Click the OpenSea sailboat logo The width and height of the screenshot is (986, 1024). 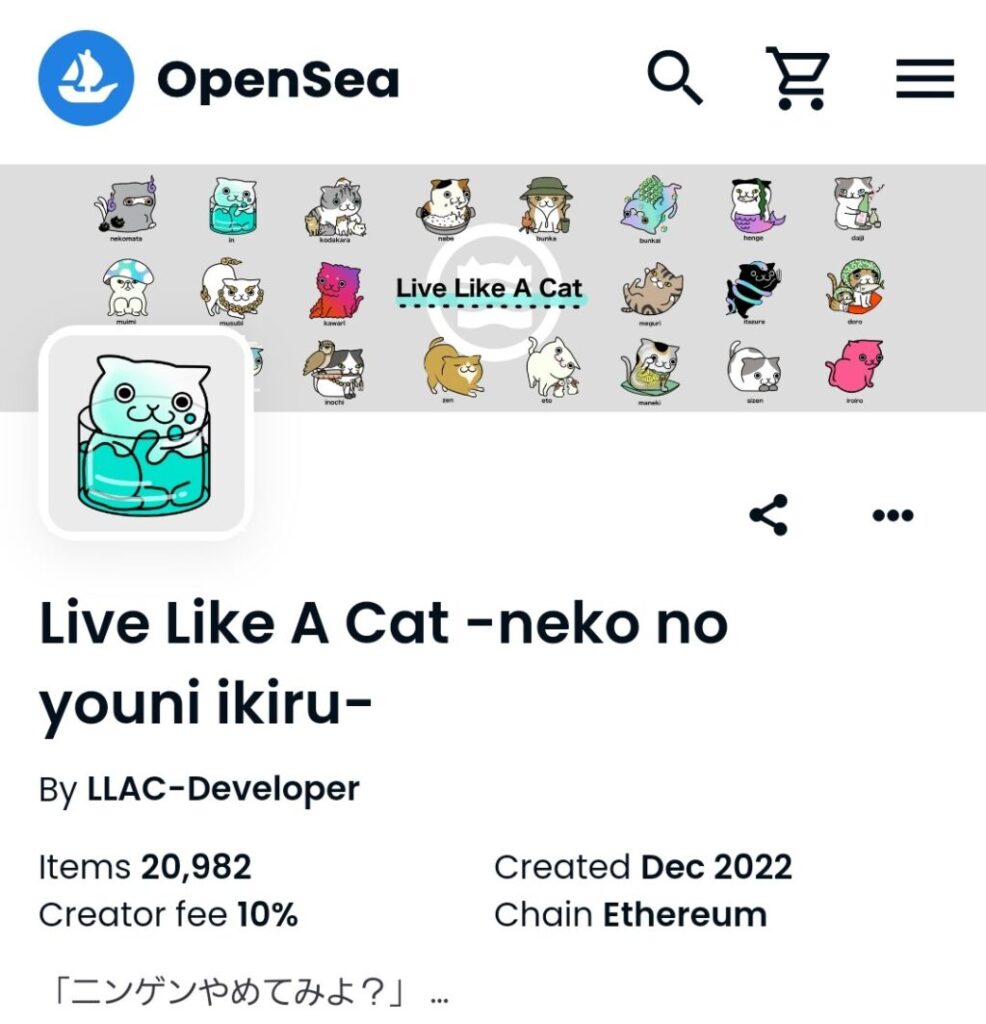(86, 78)
